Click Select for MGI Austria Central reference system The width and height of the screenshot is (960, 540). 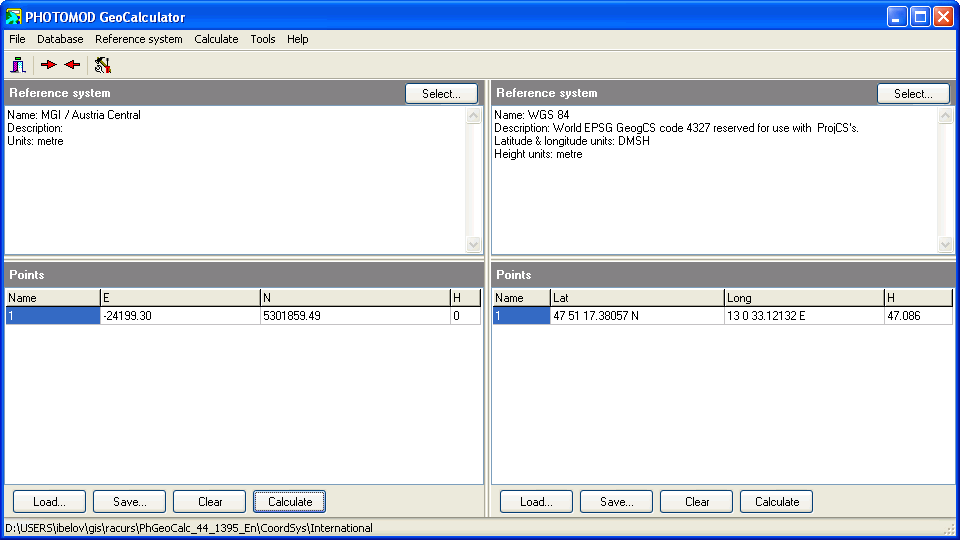click(x=441, y=94)
